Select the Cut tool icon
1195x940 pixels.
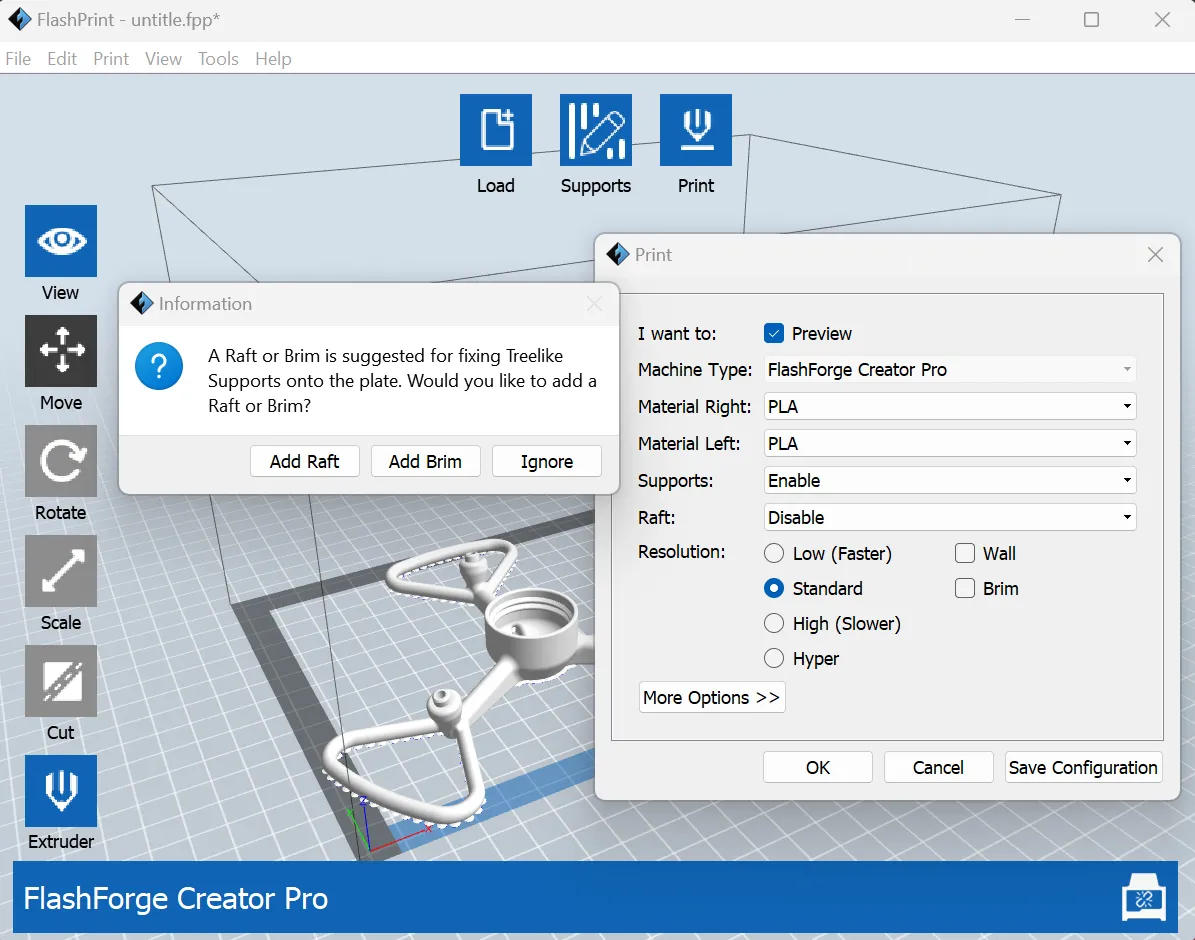point(61,681)
